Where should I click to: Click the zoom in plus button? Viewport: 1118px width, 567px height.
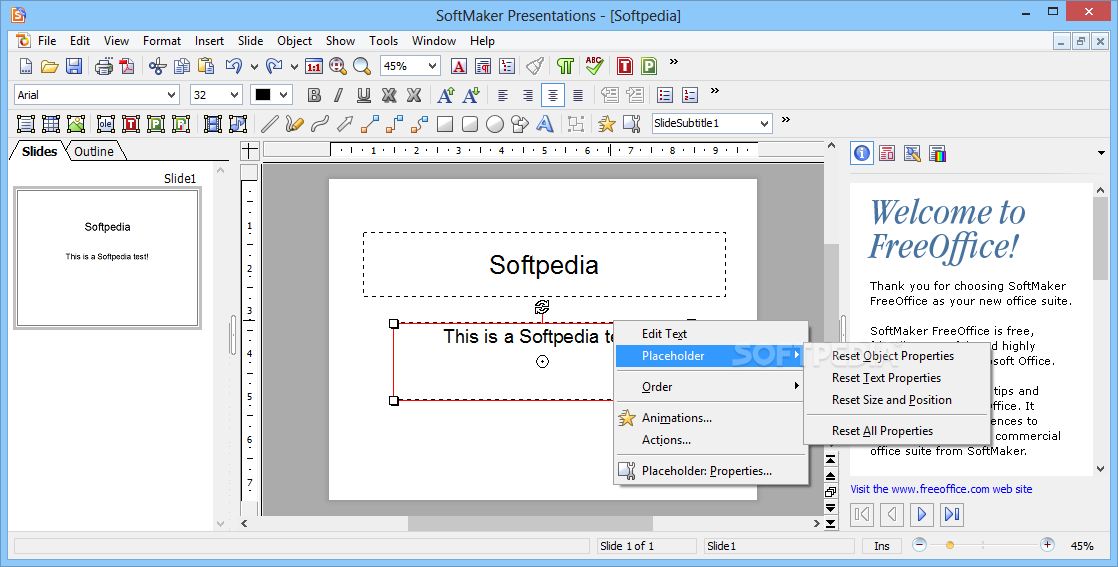[1047, 545]
